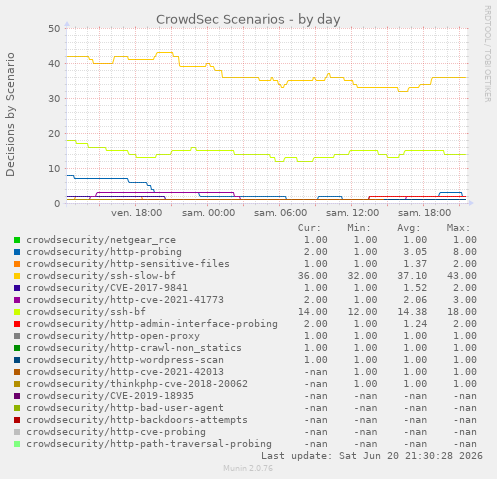Click the Cur: column header
This screenshot has height=479, width=497.
[x=309, y=228]
